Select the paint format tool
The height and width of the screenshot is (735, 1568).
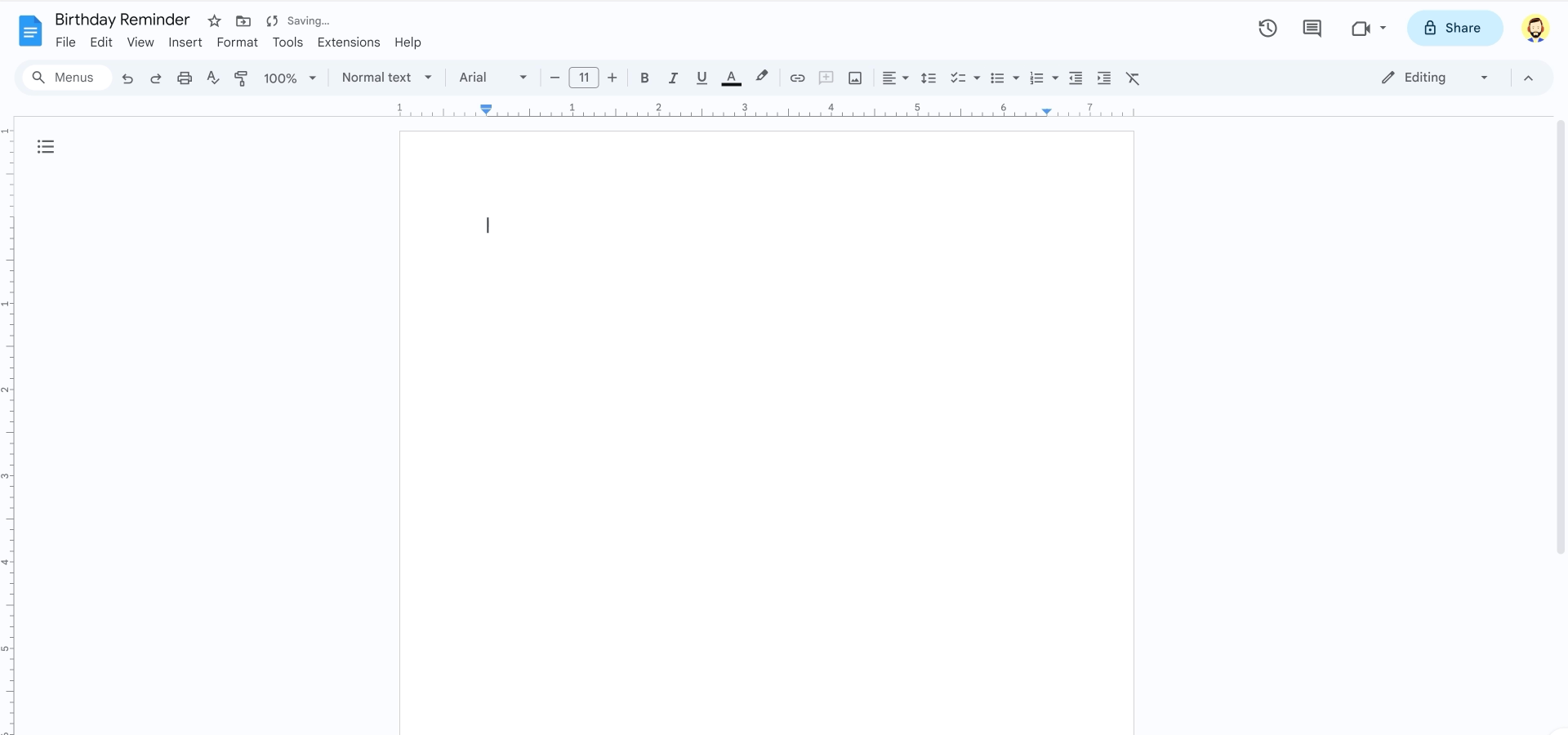point(241,78)
